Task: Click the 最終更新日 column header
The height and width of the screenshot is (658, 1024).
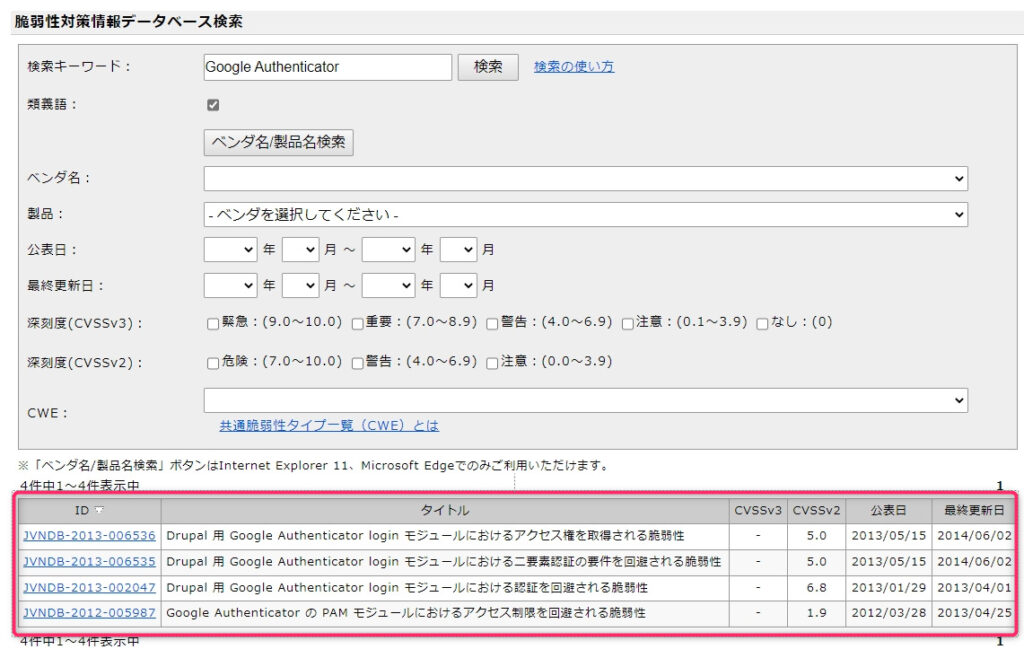Action: tap(974, 510)
